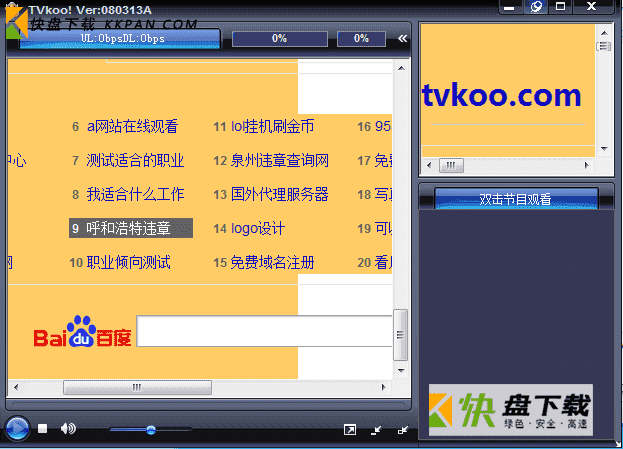
Task: Open the link 我适合什么工作
Action: [135, 194]
